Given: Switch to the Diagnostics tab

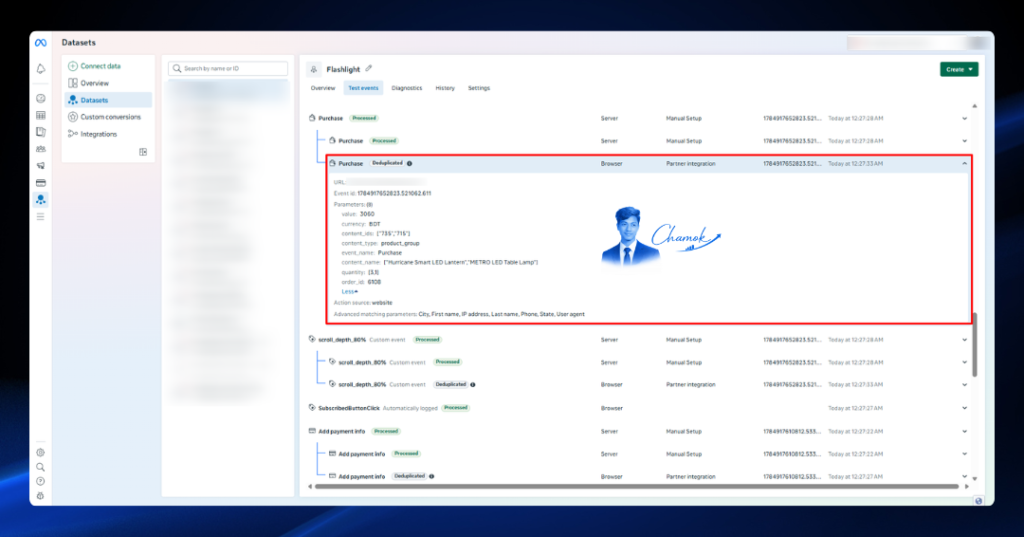Looking at the screenshot, I should coord(407,88).
